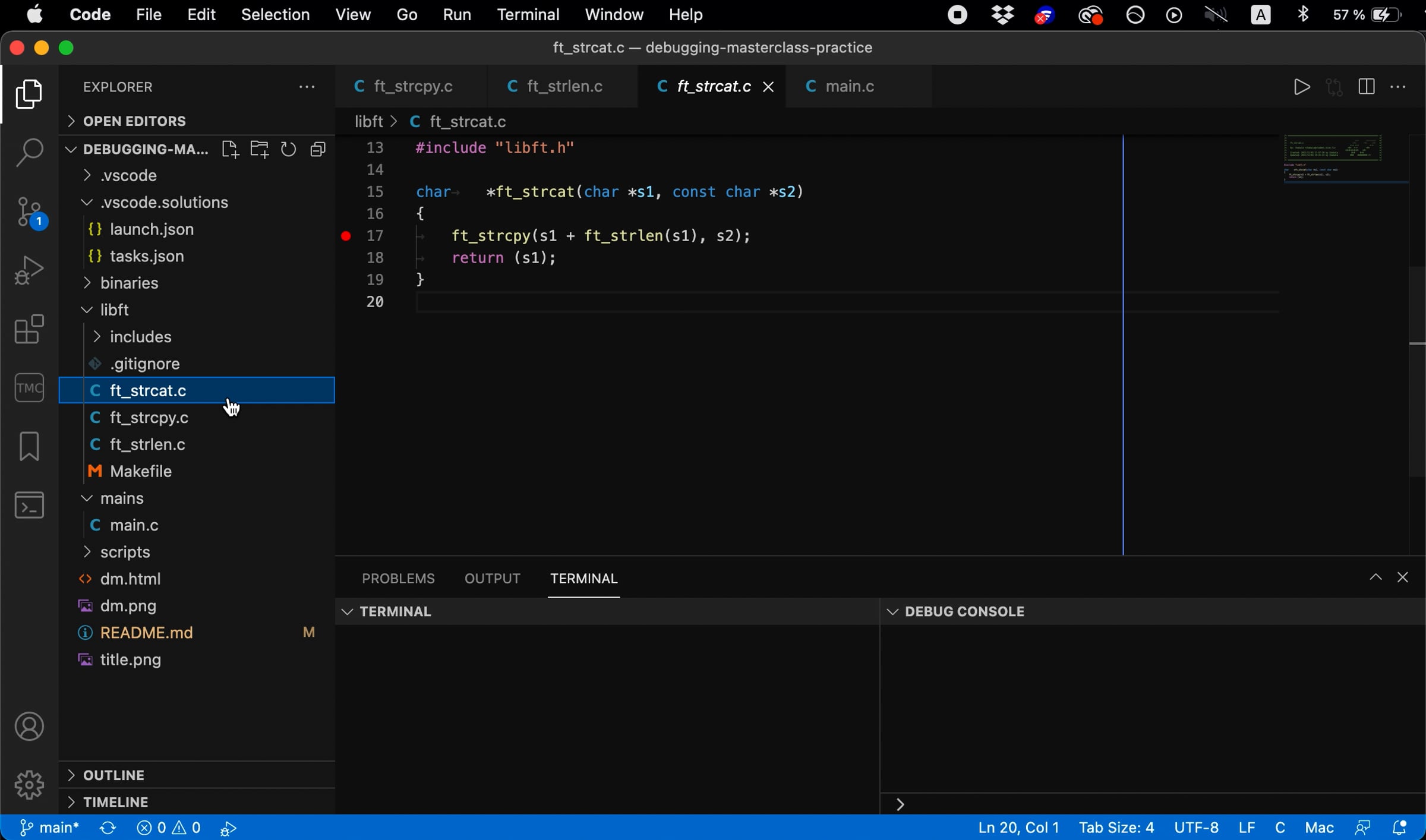Viewport: 1426px width, 840px height.
Task: Toggle the breakpoint on line 17
Action: coord(346,236)
